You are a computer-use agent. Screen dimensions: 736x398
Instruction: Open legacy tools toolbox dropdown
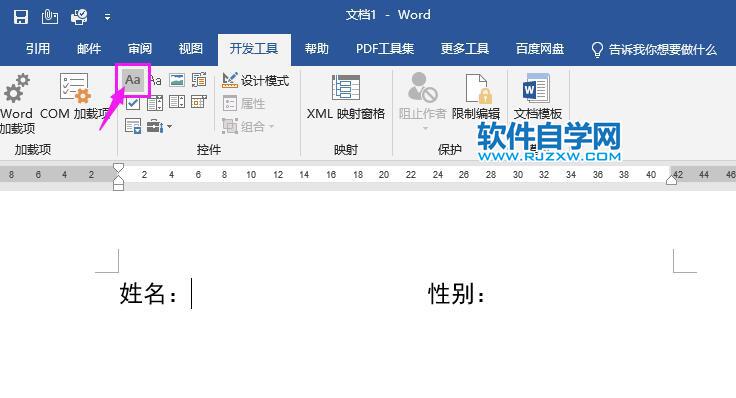click(159, 126)
